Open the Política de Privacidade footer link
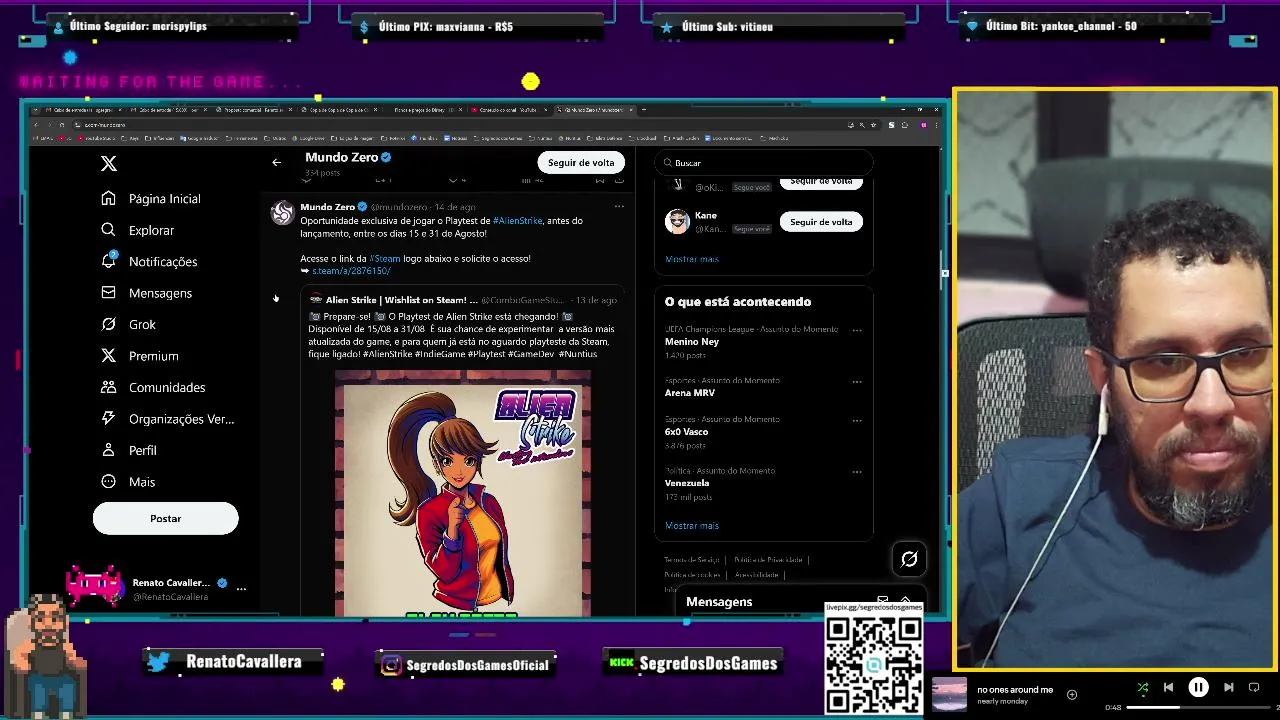1280x720 pixels. point(768,560)
